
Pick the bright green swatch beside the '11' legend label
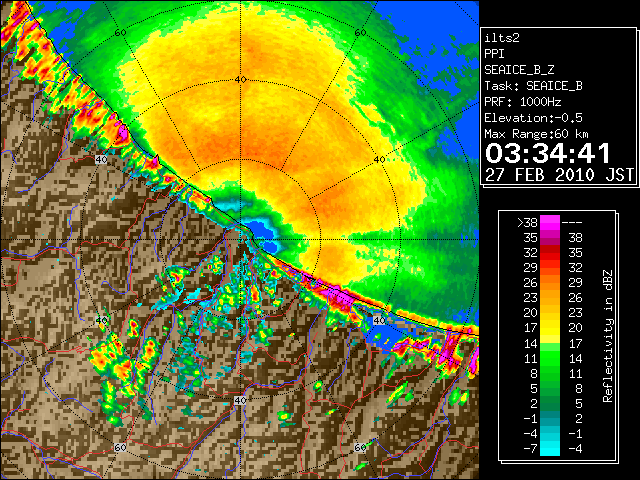[550, 358]
